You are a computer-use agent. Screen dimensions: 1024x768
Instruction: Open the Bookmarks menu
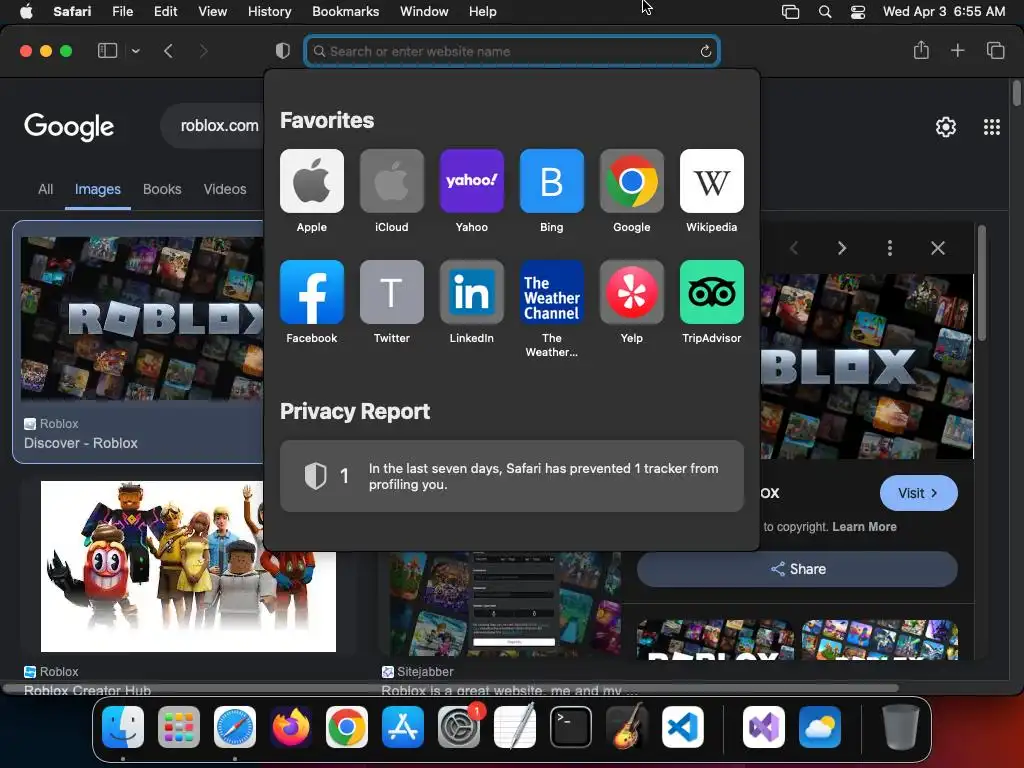coord(345,12)
